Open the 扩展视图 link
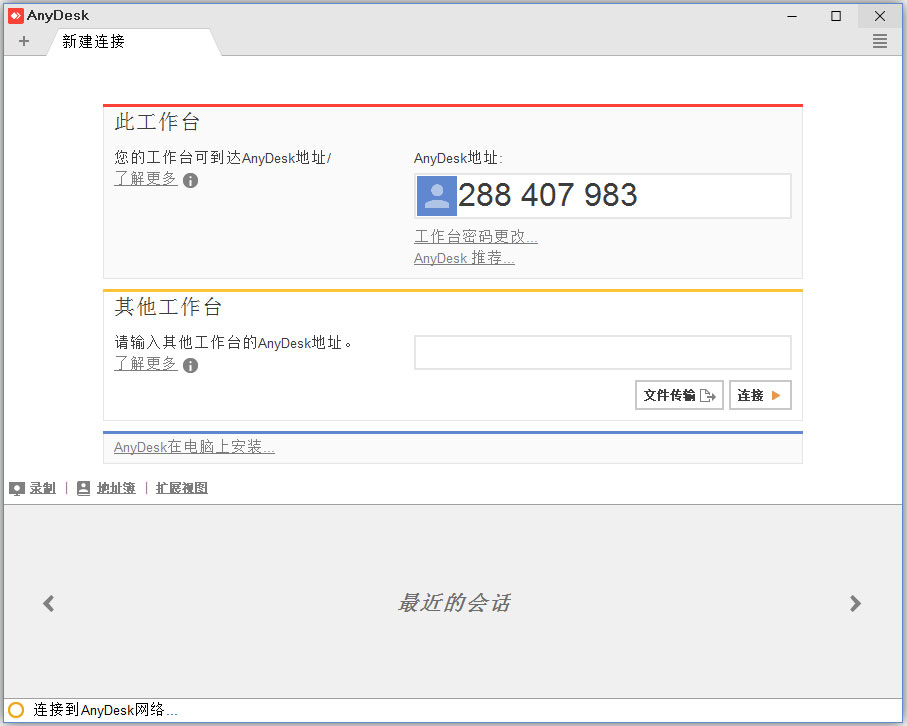This screenshot has width=907, height=726. 182,488
